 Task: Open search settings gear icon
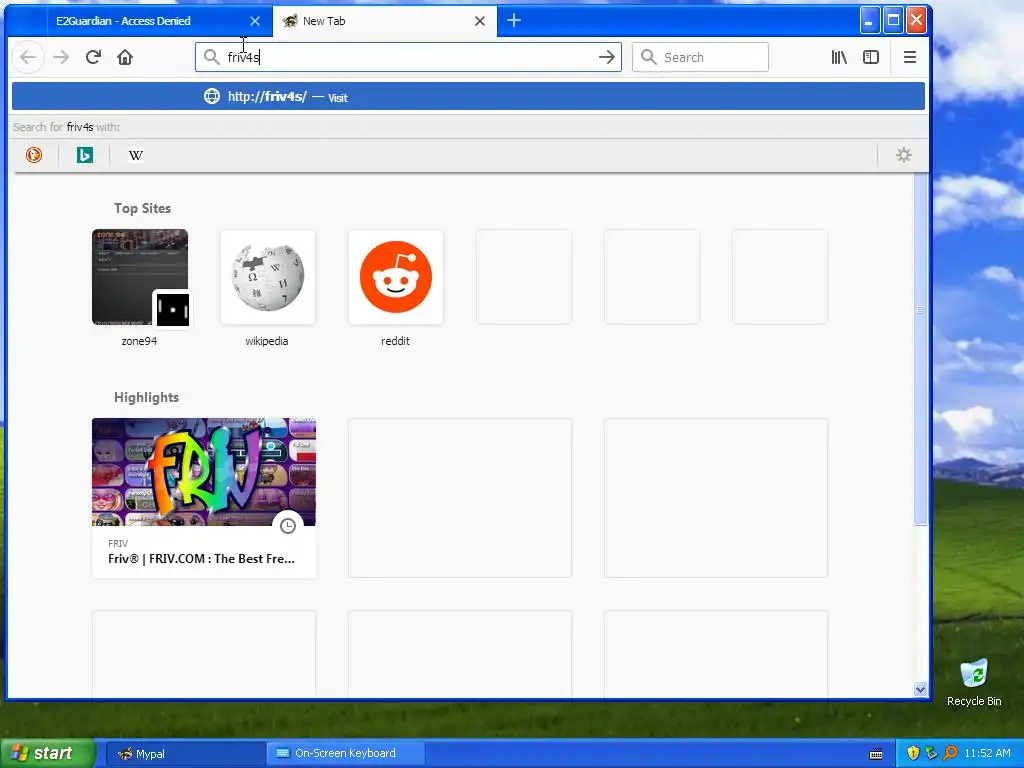(x=904, y=155)
